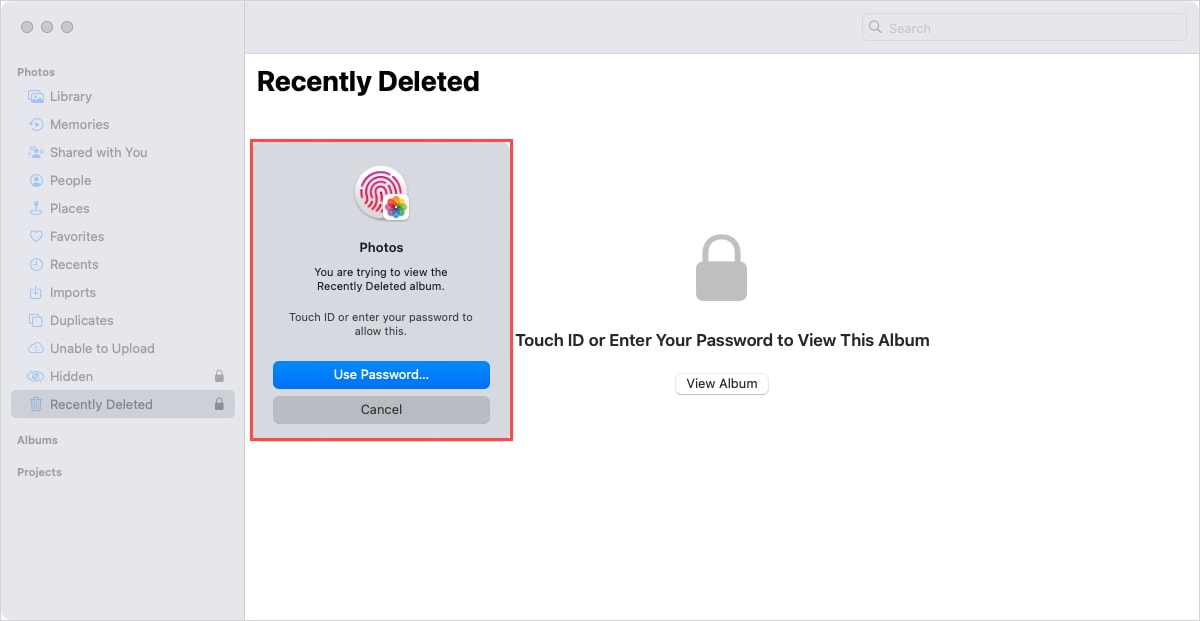Open the Favorites heart icon
Screen dimensions: 1200x621
34,236
